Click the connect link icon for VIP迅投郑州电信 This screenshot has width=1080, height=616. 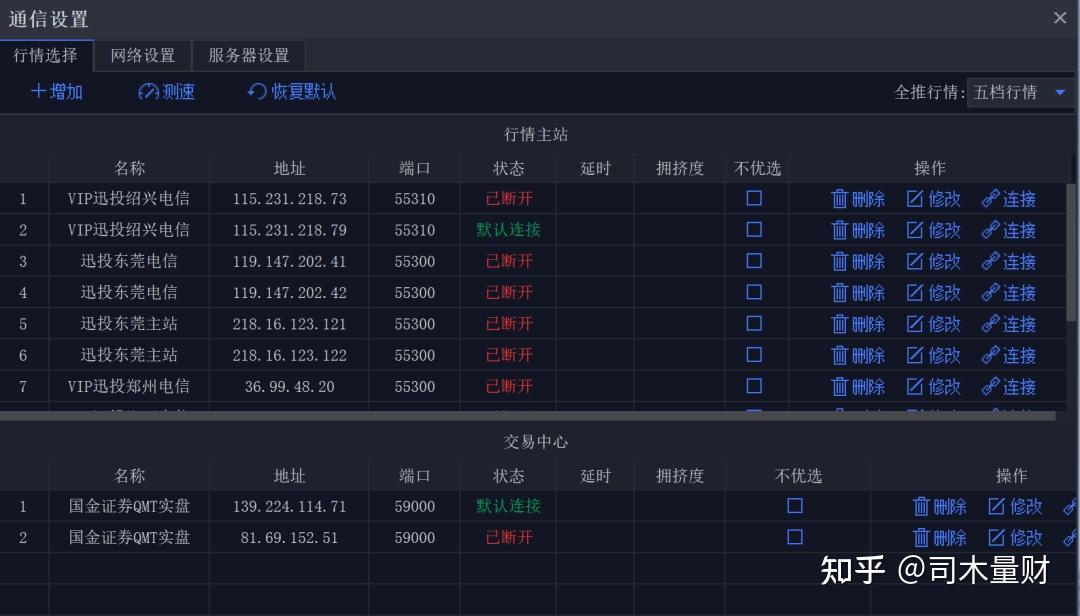click(x=992, y=386)
